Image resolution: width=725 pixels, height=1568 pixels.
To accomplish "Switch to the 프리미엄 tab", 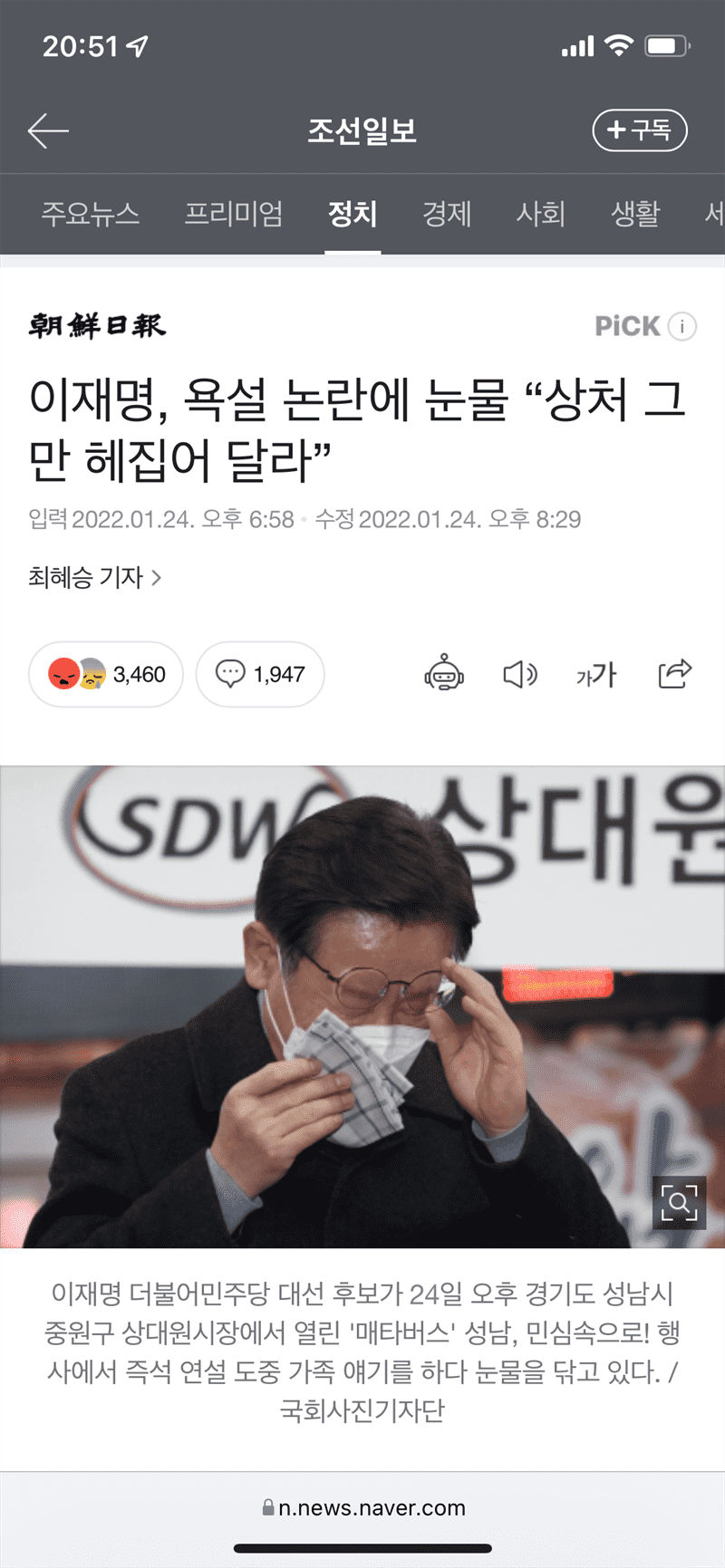I will [234, 214].
